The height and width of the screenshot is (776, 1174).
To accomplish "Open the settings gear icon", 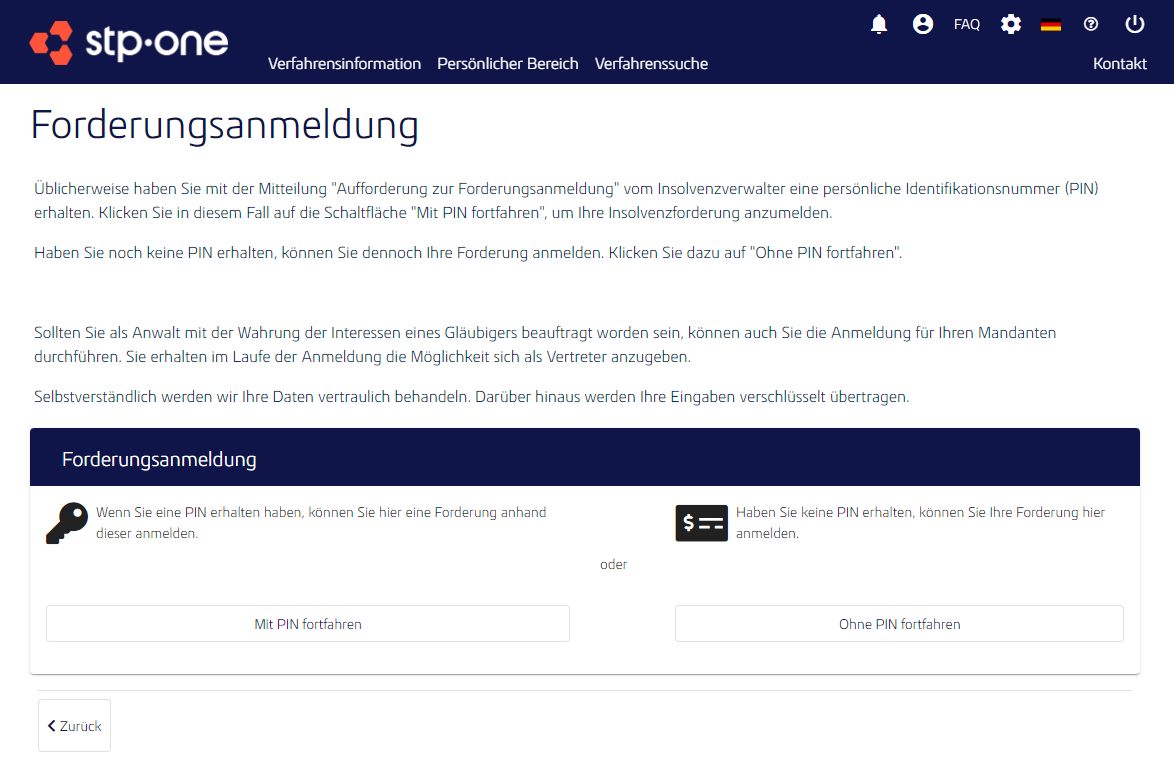I will tap(1011, 23).
